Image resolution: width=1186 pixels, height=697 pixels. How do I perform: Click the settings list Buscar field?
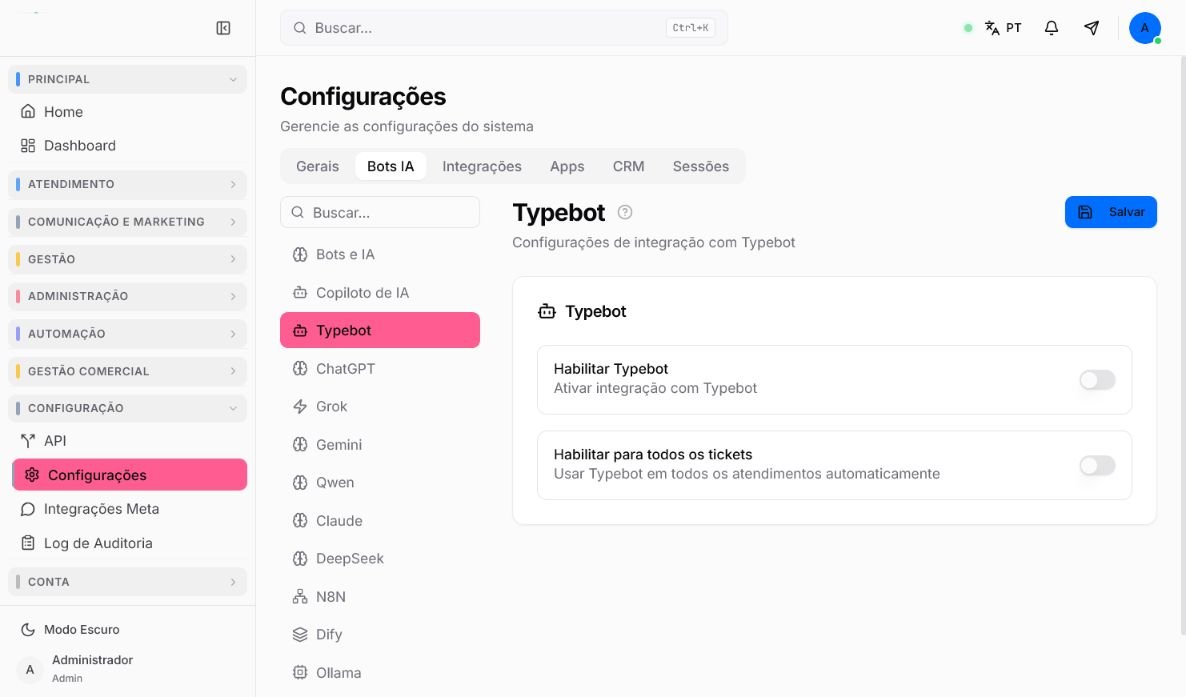380,213
